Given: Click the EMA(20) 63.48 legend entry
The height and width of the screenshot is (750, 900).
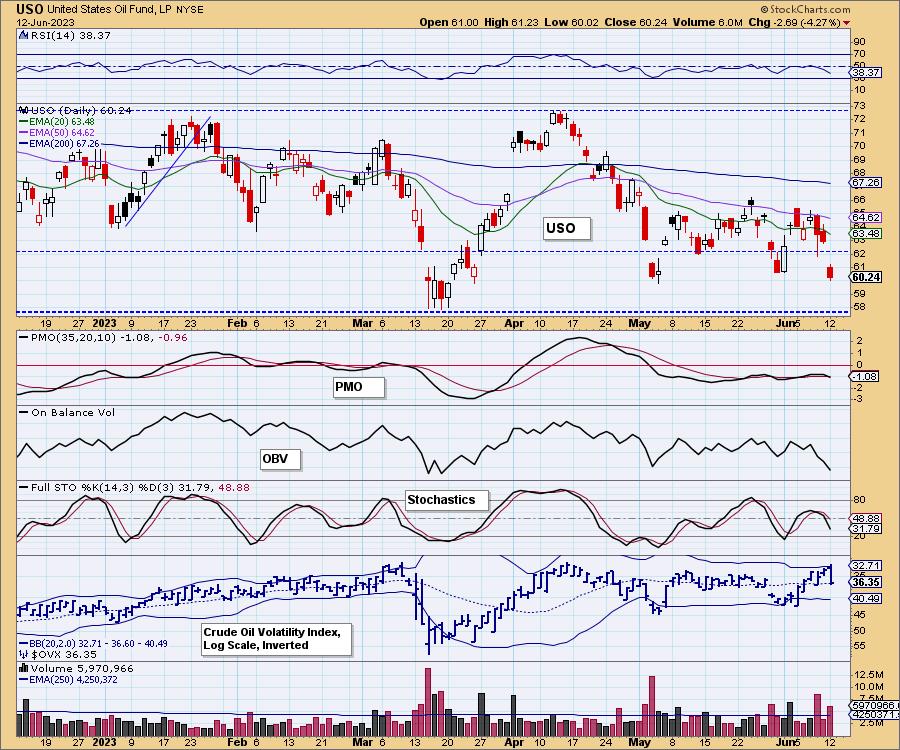Looking at the screenshot, I should coord(57,122).
